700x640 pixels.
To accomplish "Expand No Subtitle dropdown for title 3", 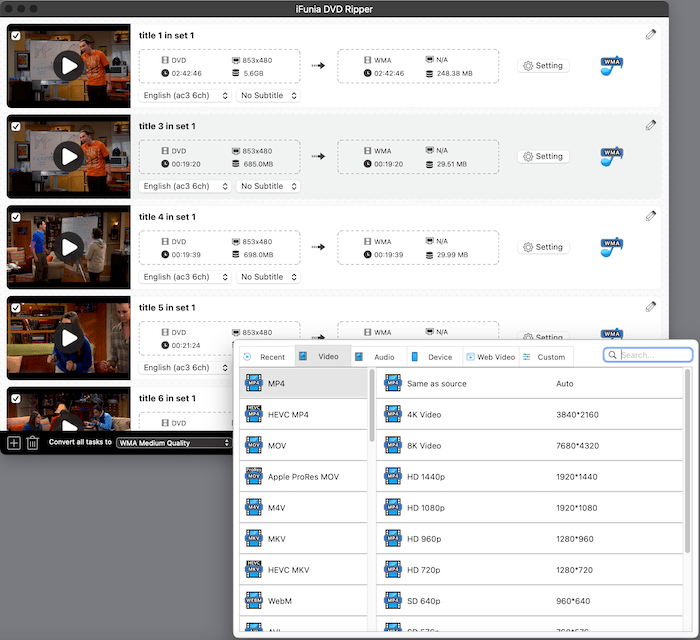I will pos(268,186).
